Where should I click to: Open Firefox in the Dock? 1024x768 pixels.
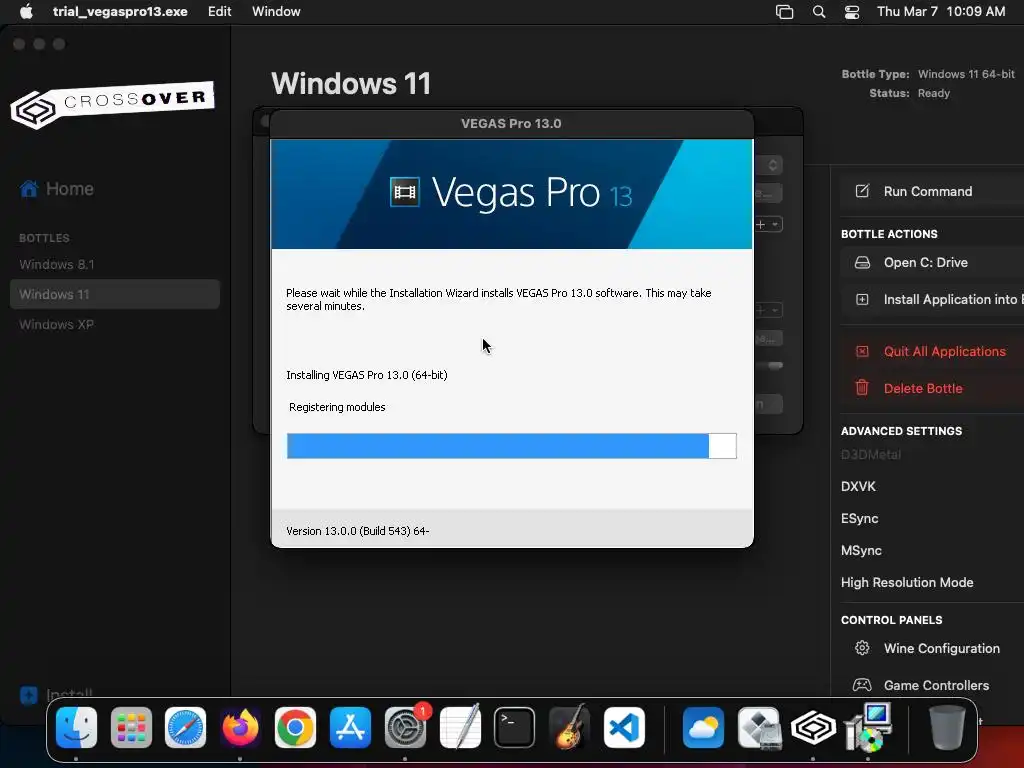(240, 727)
